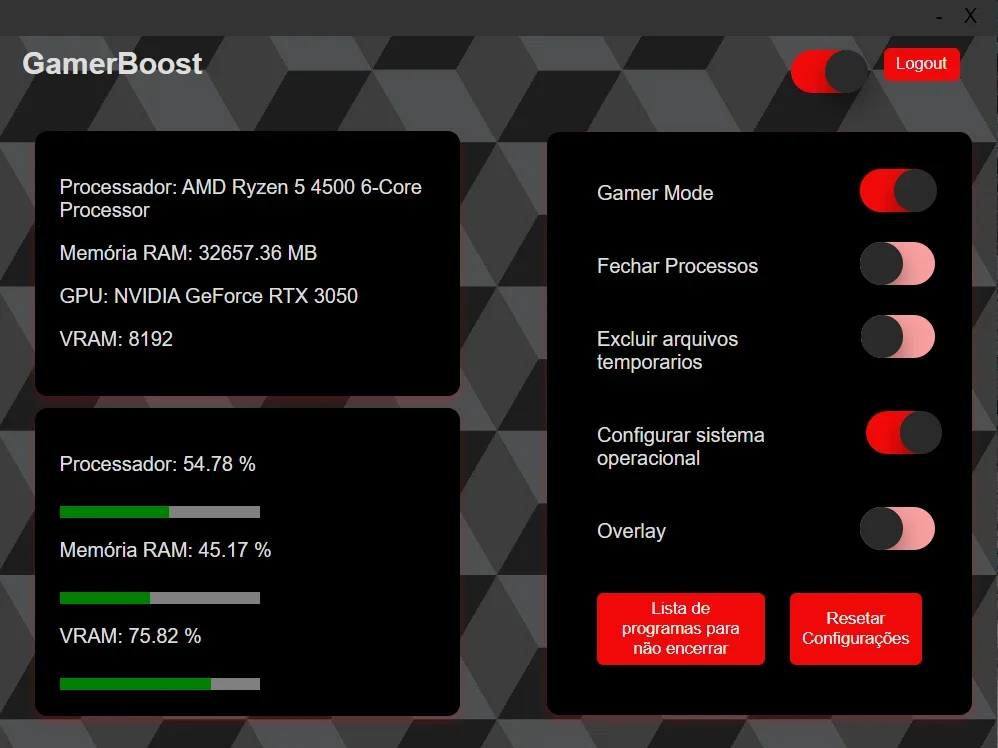This screenshot has height=748, width=998.
Task: Select the 'Memória RAM: 32657.36 MB' text
Action: (188, 253)
